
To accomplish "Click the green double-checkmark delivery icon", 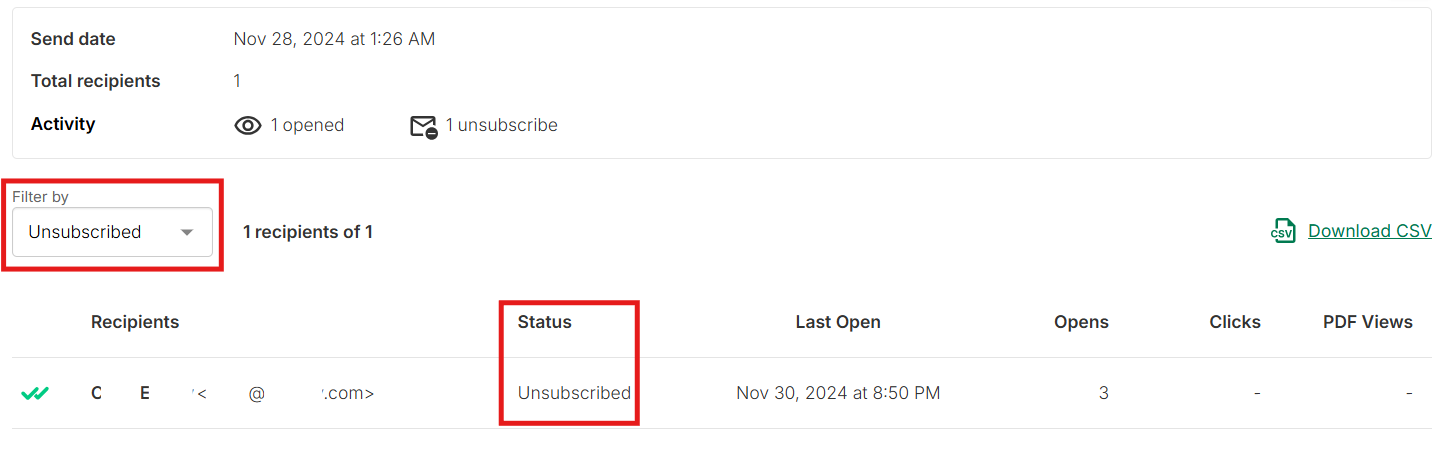I will point(35,393).
